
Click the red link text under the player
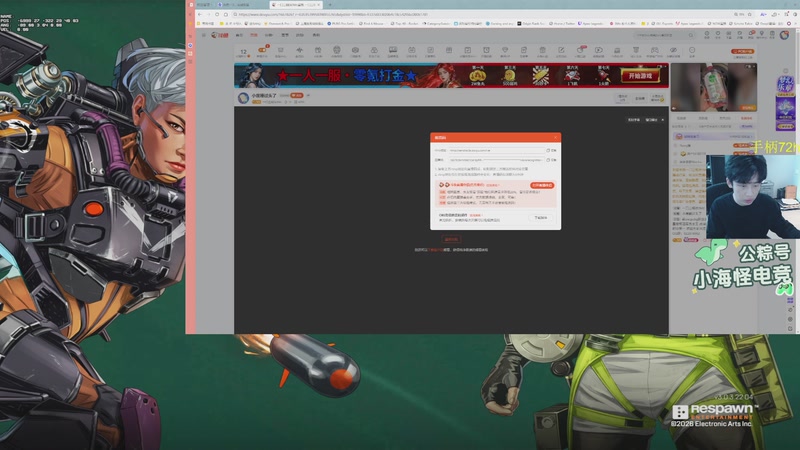(x=435, y=250)
